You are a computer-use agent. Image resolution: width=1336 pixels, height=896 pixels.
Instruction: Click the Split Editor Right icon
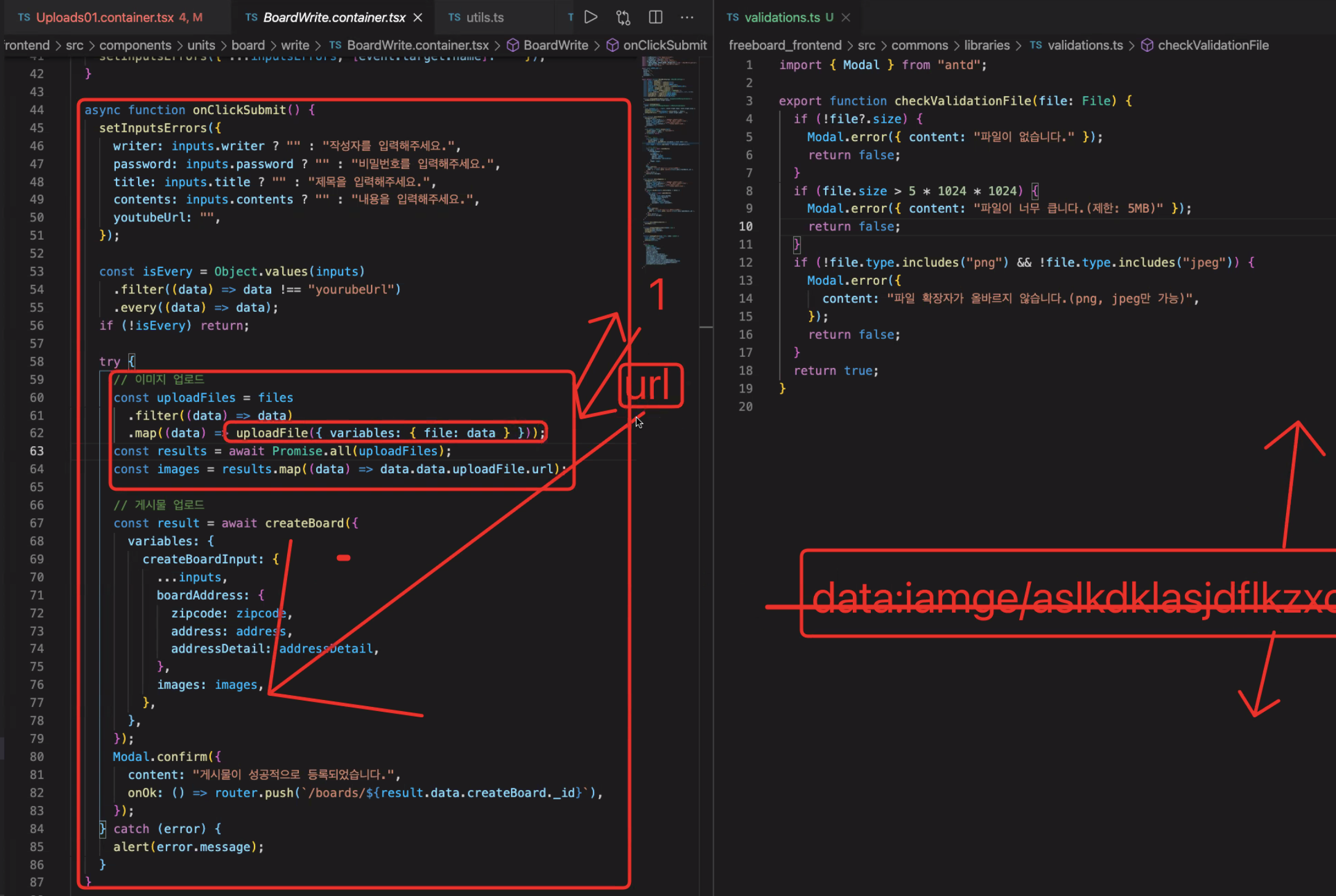point(656,17)
